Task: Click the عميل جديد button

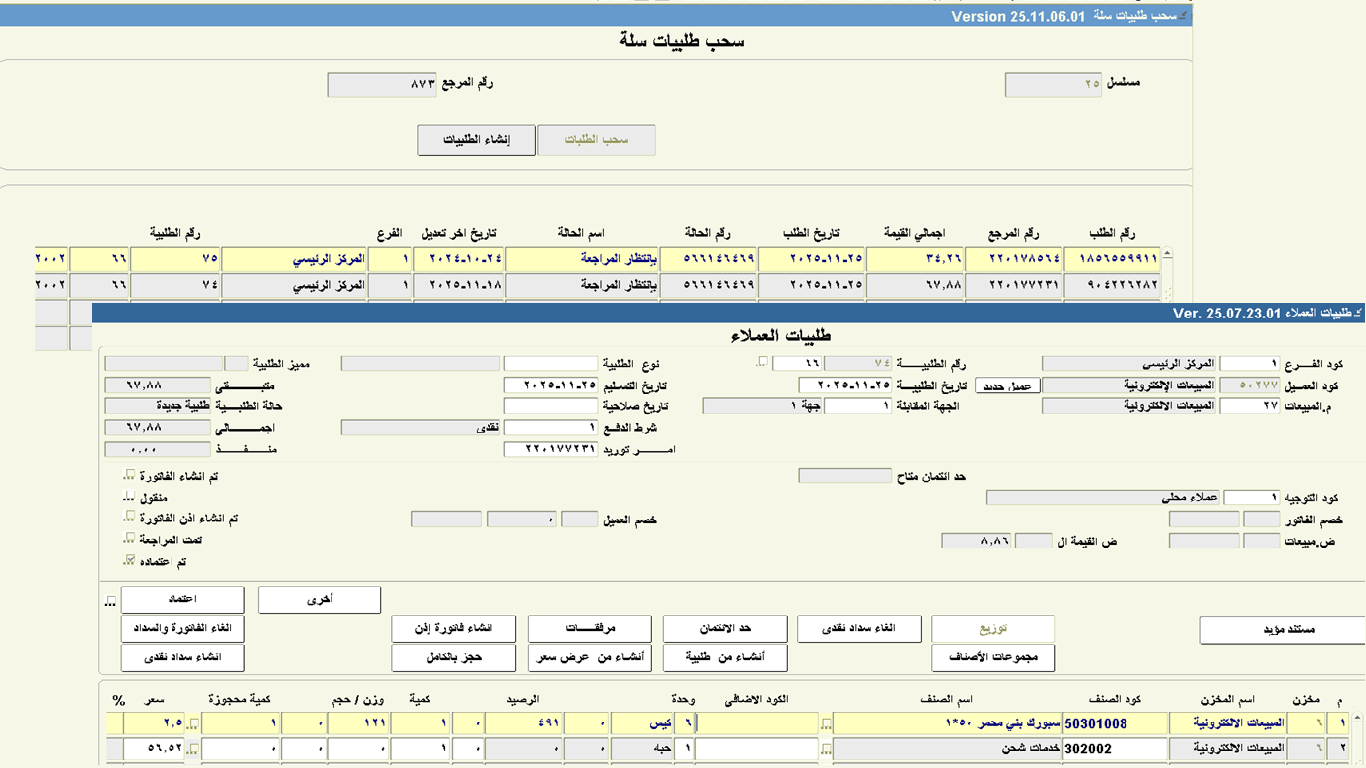Action: (x=1008, y=386)
